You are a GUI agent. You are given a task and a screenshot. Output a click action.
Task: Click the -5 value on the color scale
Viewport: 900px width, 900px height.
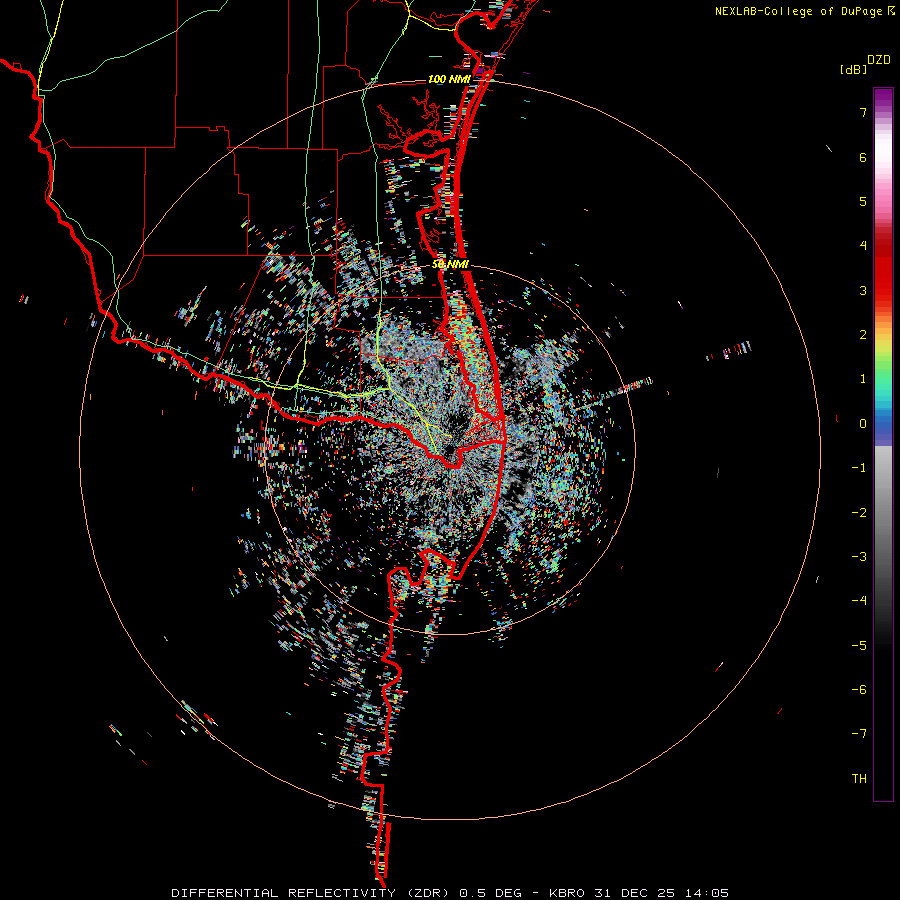(x=859, y=646)
